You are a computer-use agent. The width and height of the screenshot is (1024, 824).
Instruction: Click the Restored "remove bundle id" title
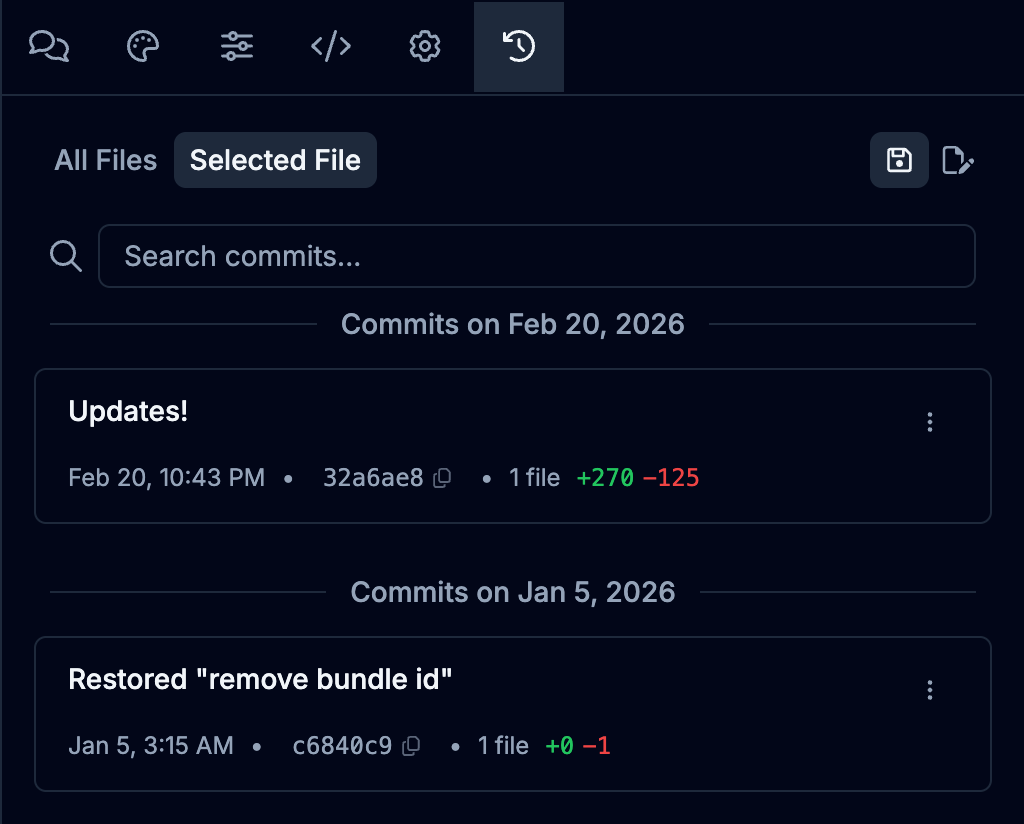[x=260, y=679]
